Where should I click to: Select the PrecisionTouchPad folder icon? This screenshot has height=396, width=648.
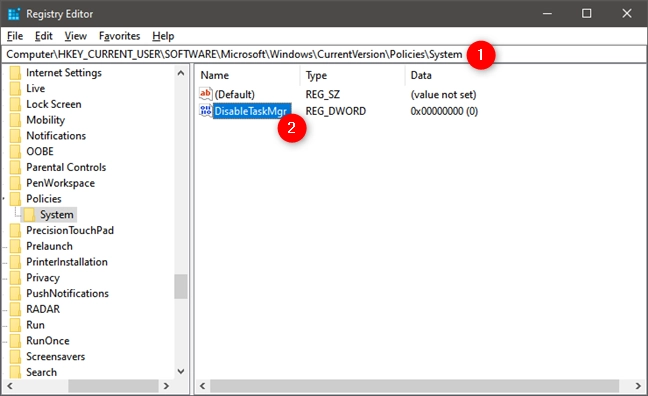click(x=15, y=230)
